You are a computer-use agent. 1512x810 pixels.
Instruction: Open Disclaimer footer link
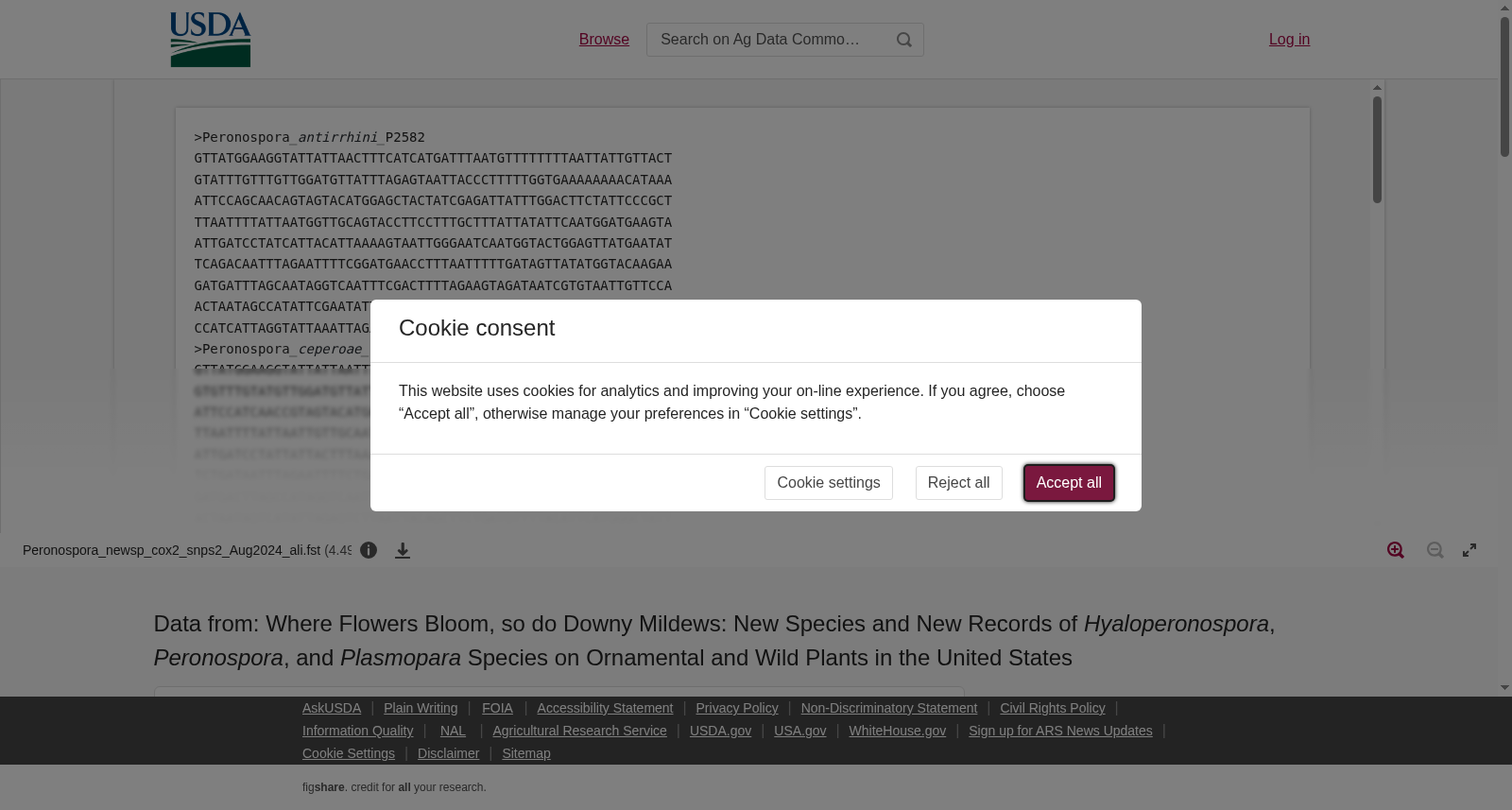[448, 753]
